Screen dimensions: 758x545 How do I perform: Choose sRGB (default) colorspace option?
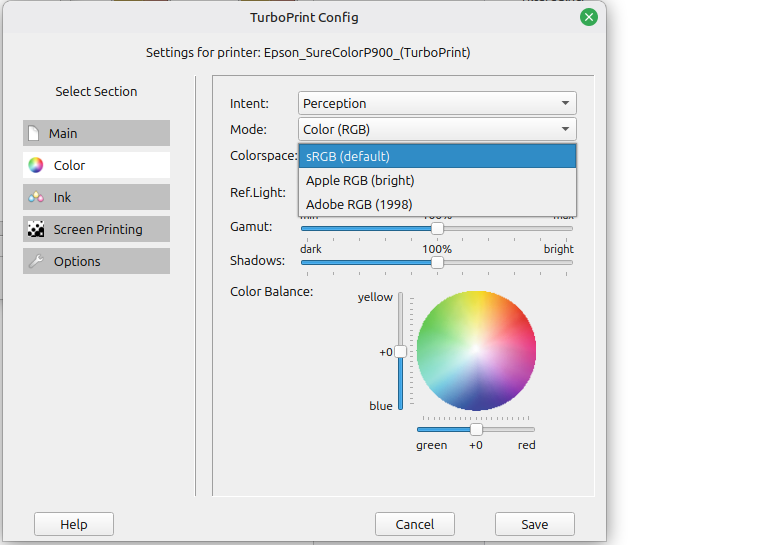[x=437, y=156]
